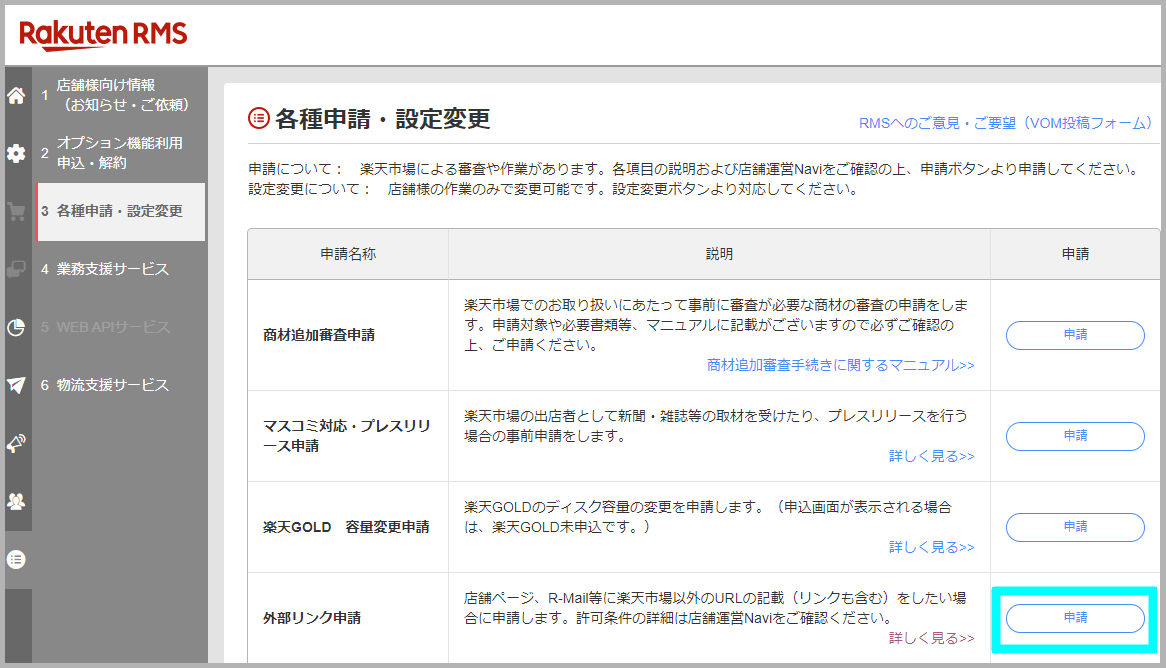Viewport: 1166px width, 668px height.
Task: Select WEB APIサービス menu item
Action: pyautogui.click(x=120, y=327)
